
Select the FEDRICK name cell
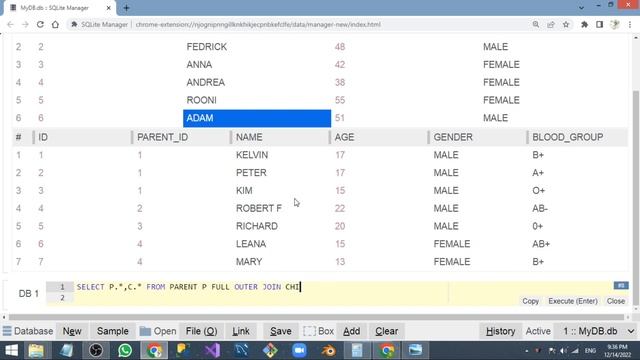pos(207,47)
